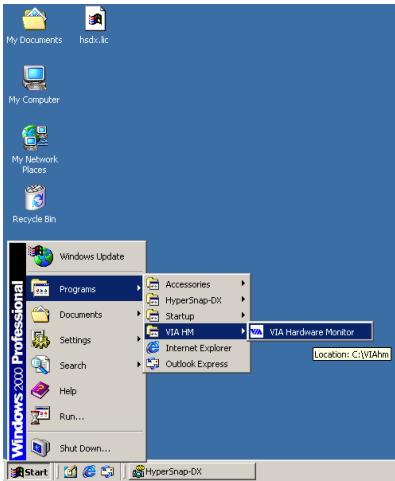Click the Shut Down monitor icon
395x481 pixels.
(x=40, y=448)
